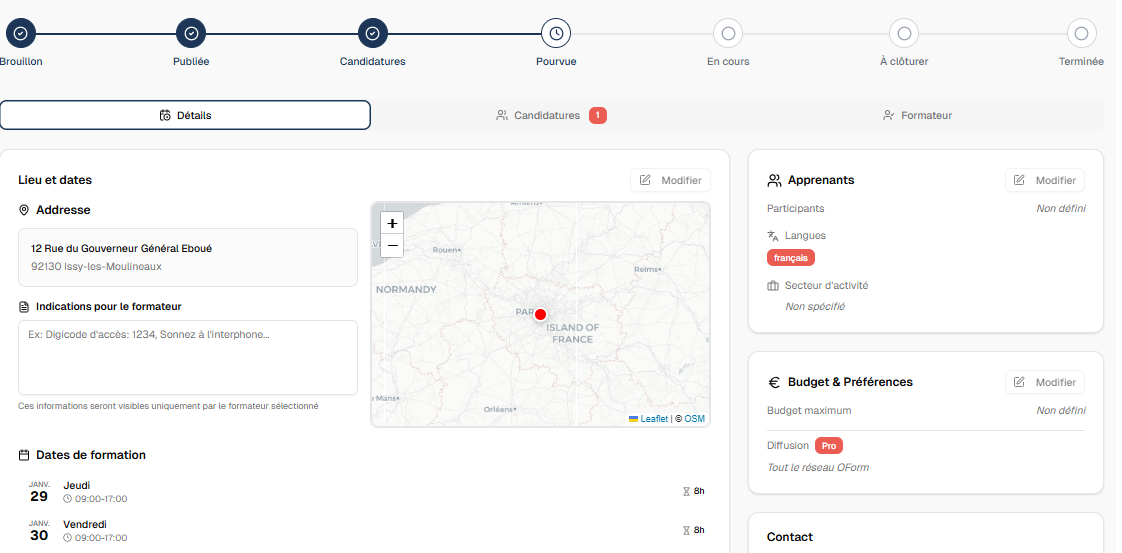Click the Brouillon step circle icon
This screenshot has width=1122, height=553.
(20, 33)
